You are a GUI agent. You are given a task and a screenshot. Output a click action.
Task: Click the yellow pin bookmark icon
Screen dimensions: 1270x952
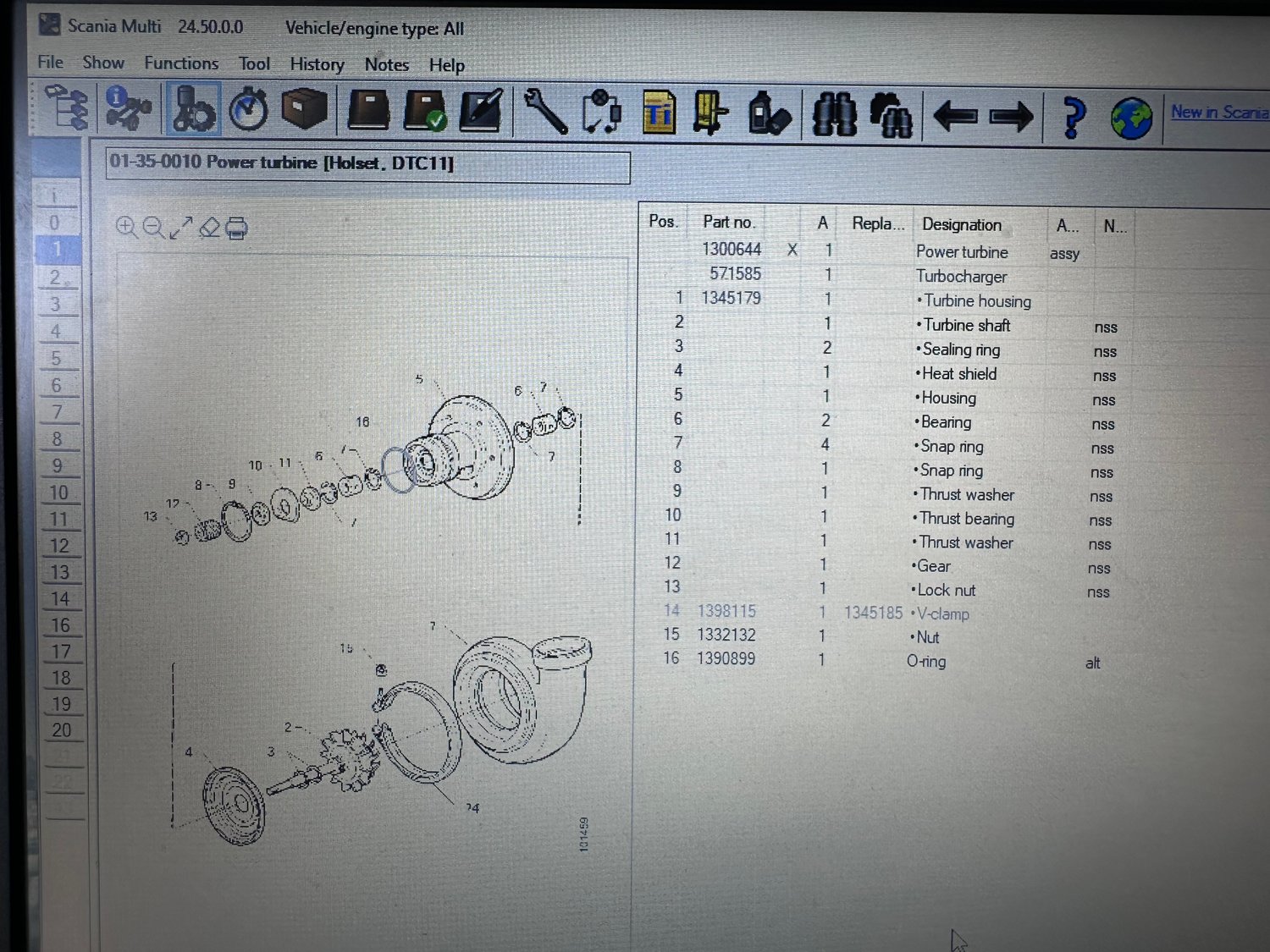[x=710, y=113]
